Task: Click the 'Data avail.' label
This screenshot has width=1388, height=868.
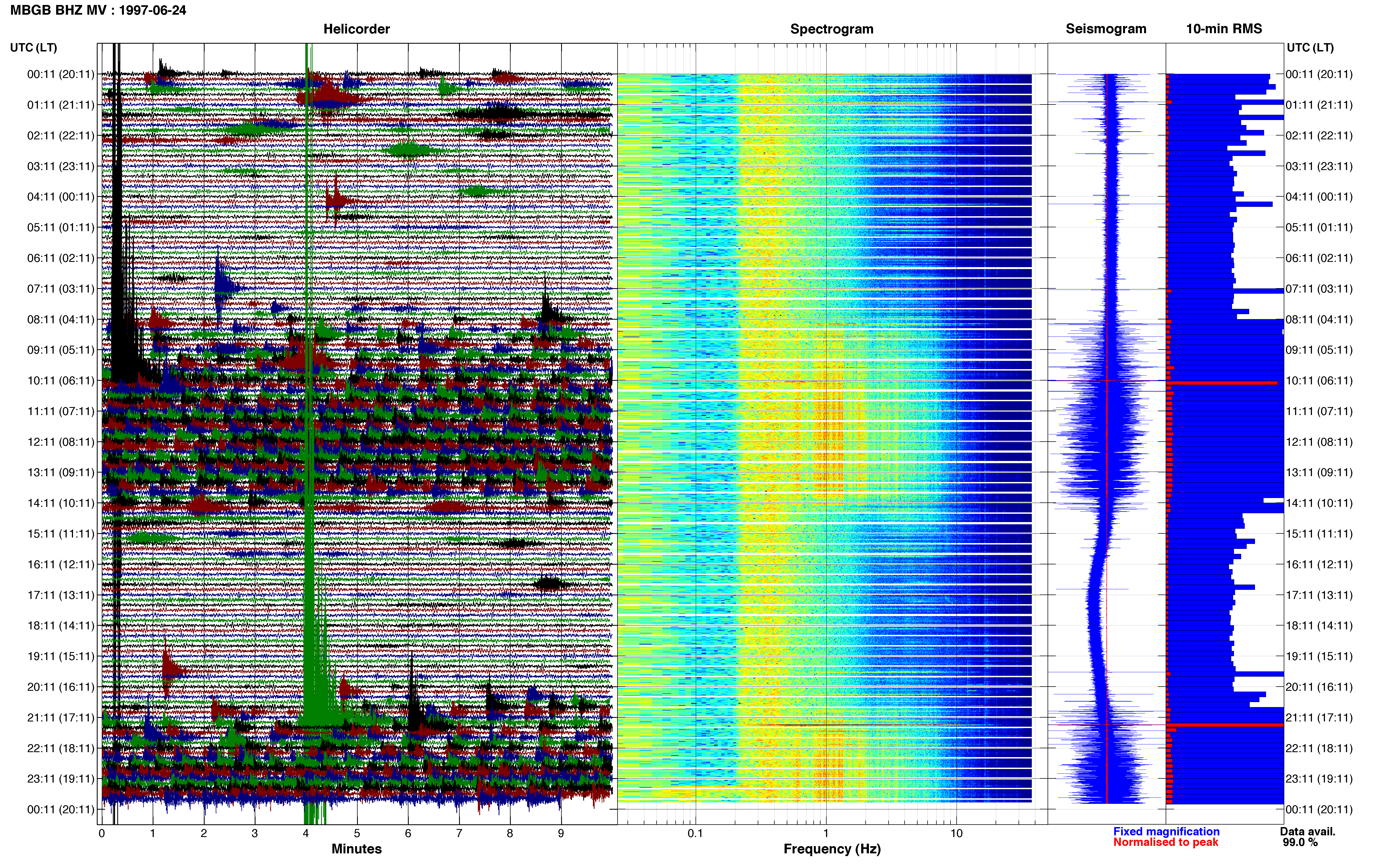Action: point(1308,831)
